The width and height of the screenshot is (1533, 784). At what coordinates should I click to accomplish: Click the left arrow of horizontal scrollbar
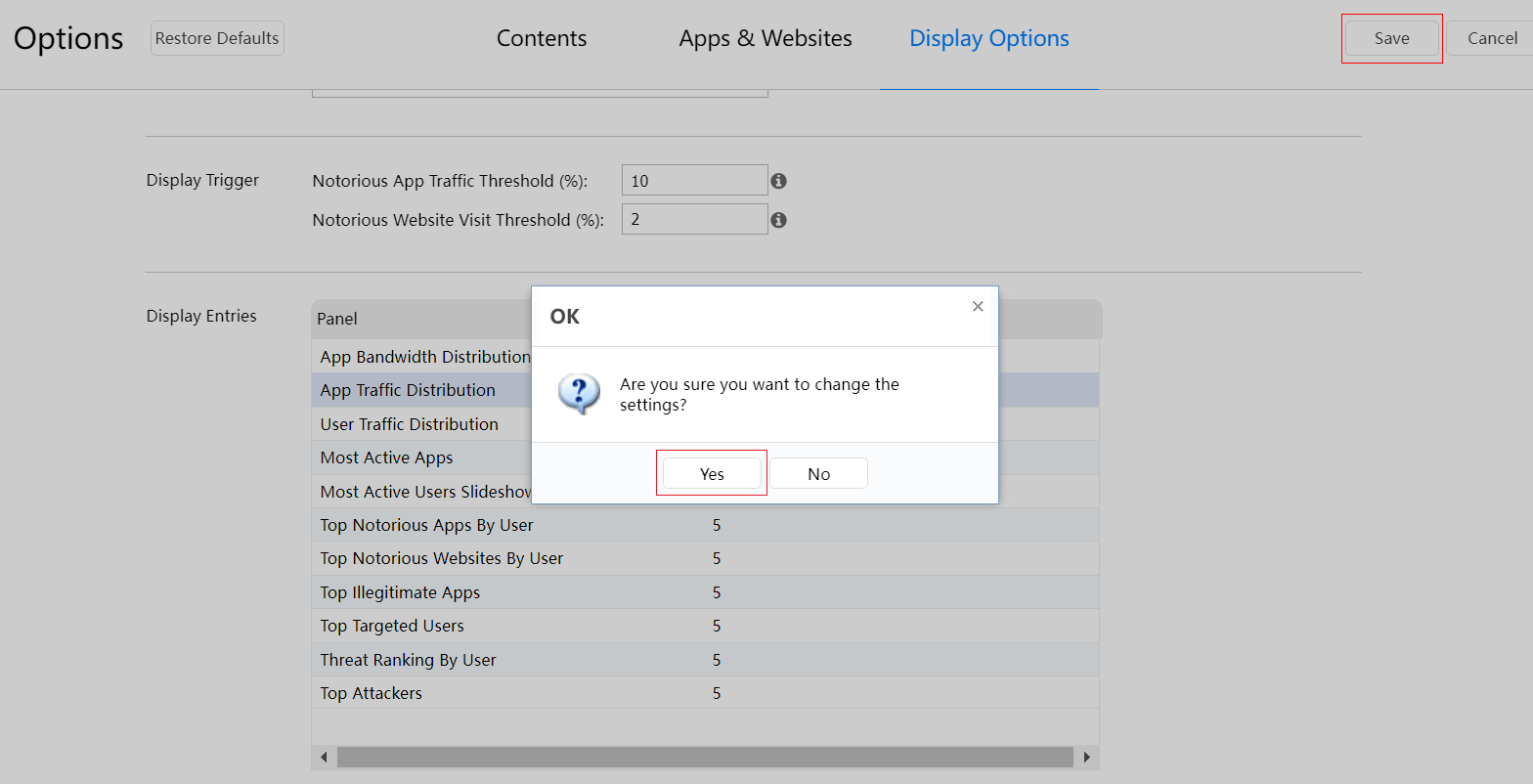(x=324, y=758)
